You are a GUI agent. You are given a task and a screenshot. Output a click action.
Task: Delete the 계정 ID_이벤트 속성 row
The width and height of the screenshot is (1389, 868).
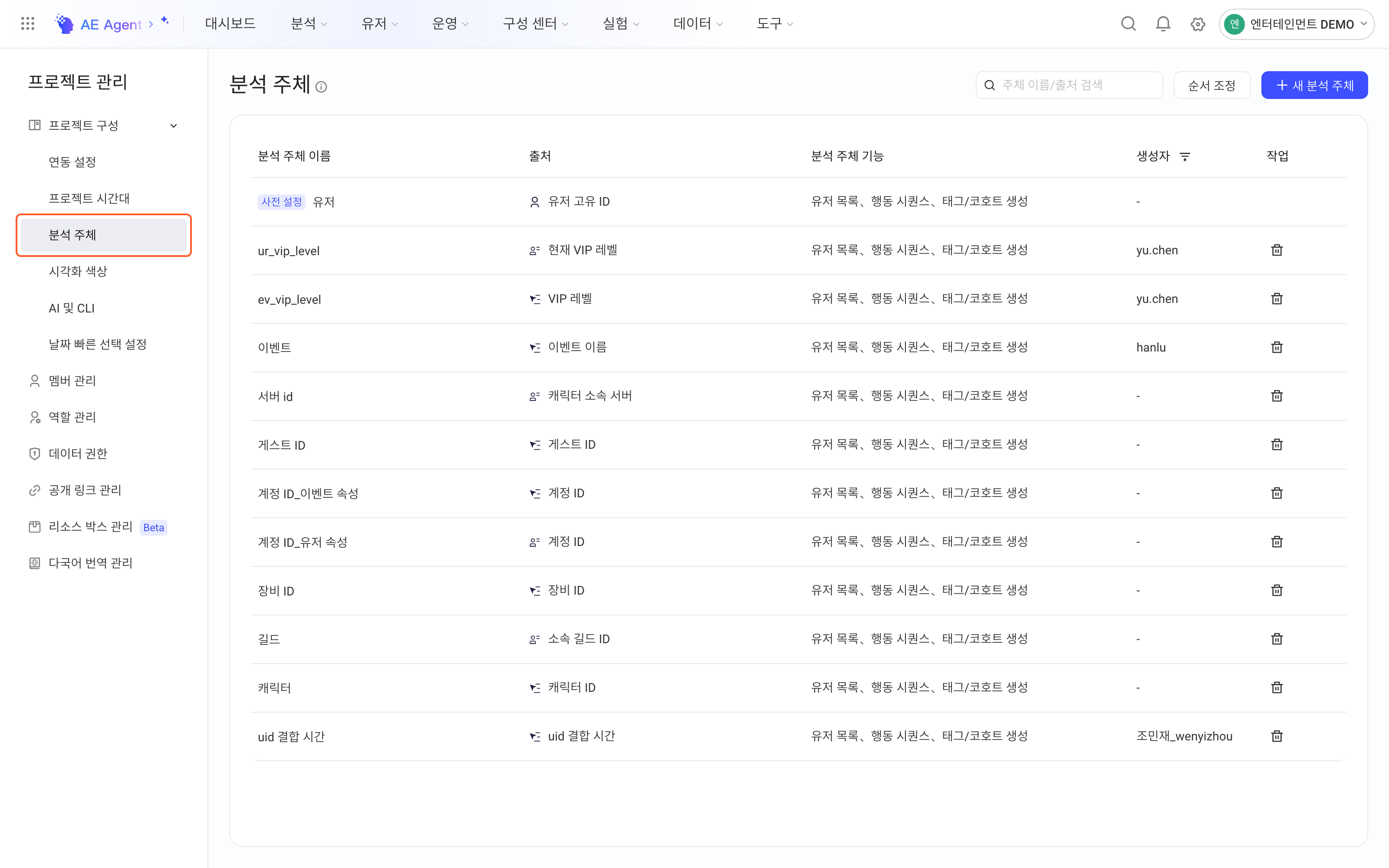tap(1277, 493)
